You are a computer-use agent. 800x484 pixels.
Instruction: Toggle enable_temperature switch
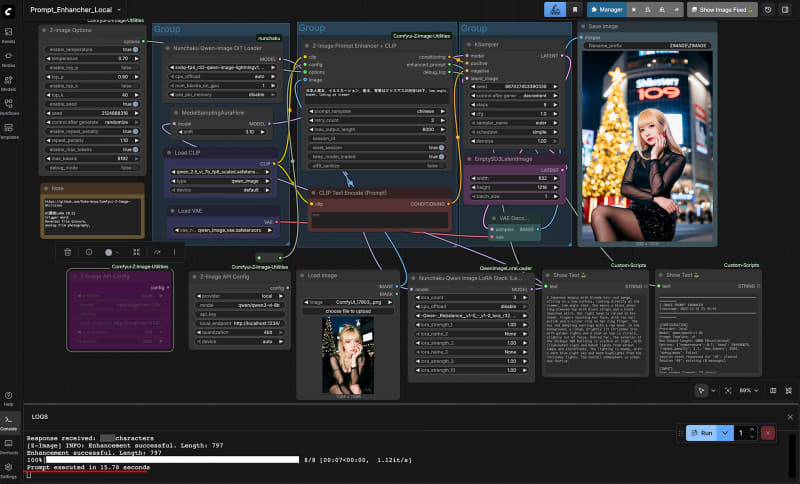(x=136, y=49)
